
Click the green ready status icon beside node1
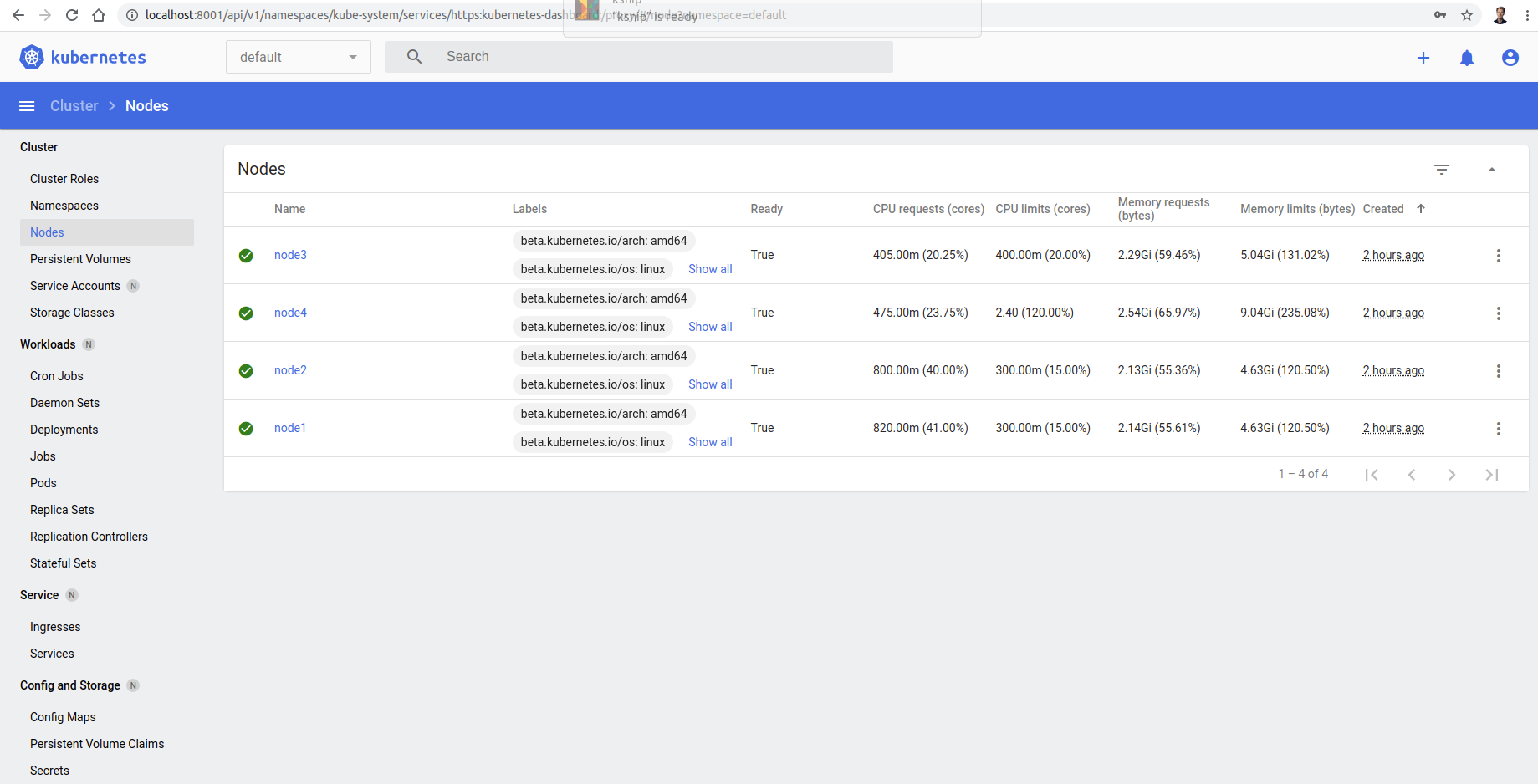[x=245, y=428]
